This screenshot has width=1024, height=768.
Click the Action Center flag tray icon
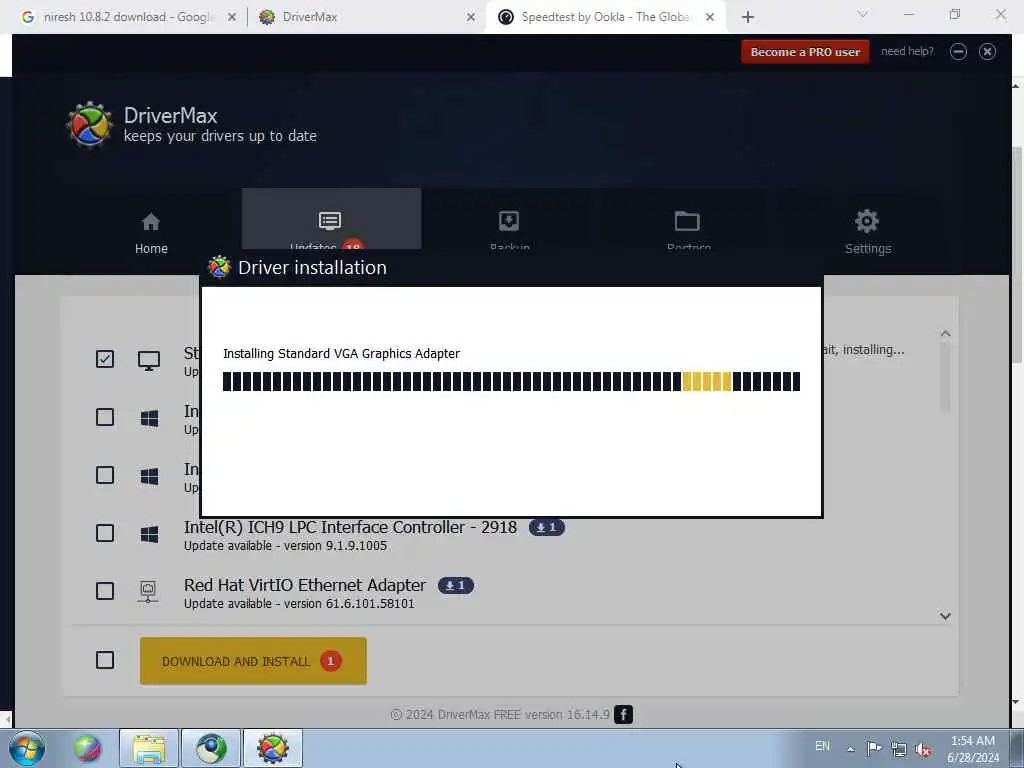(874, 748)
